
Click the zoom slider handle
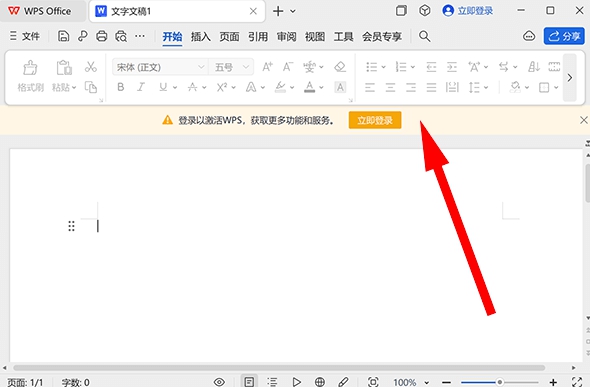[x=499, y=382]
